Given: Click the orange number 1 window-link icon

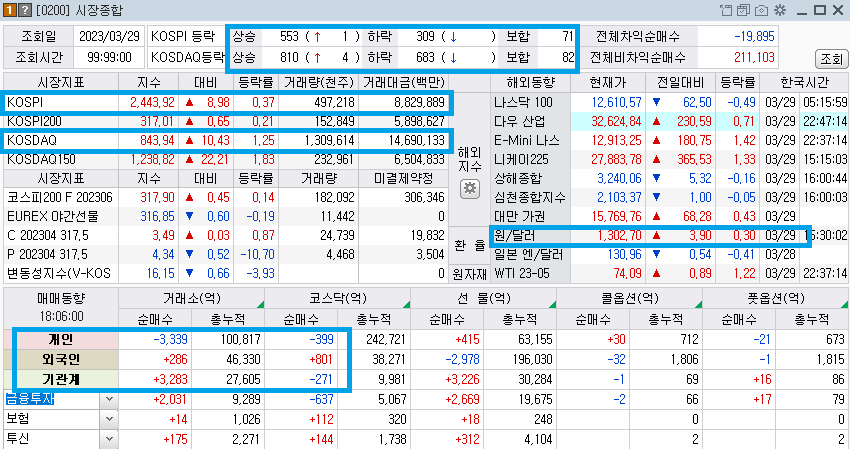Looking at the screenshot, I should click(10, 10).
